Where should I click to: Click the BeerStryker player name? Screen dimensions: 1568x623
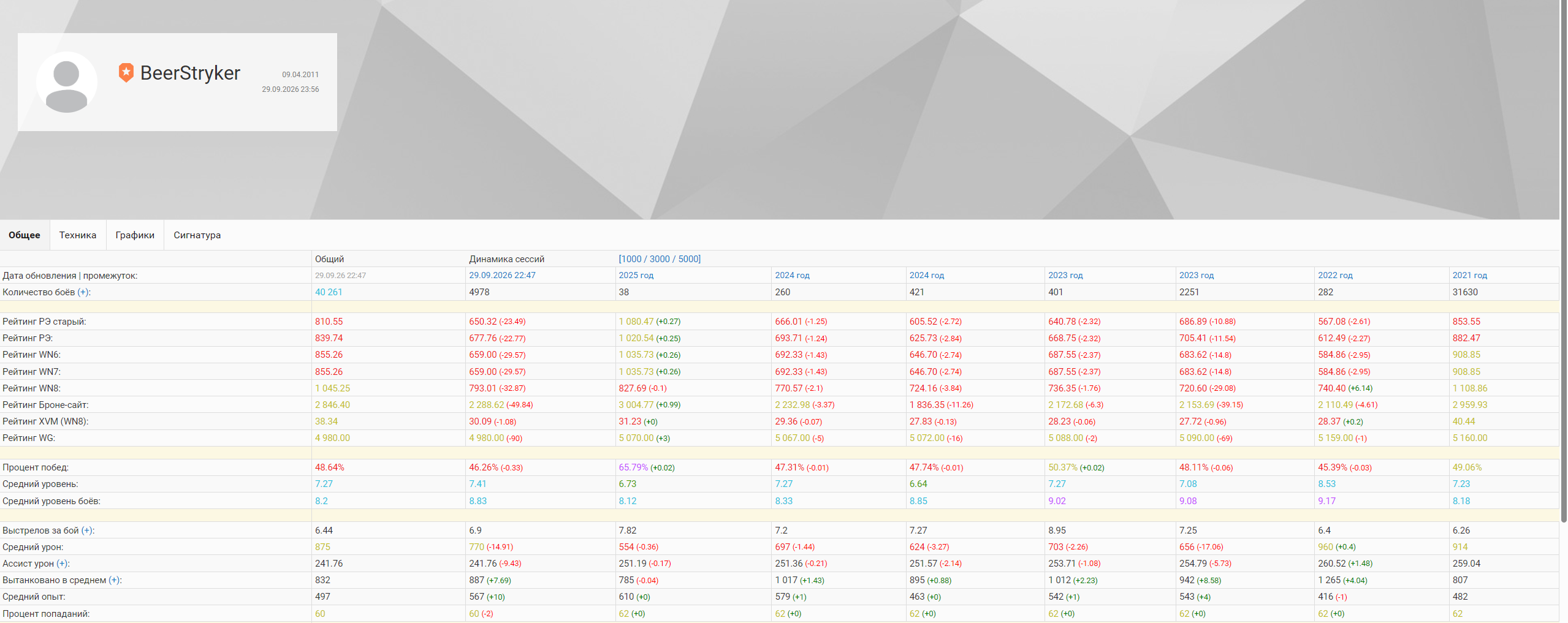pyautogui.click(x=190, y=73)
